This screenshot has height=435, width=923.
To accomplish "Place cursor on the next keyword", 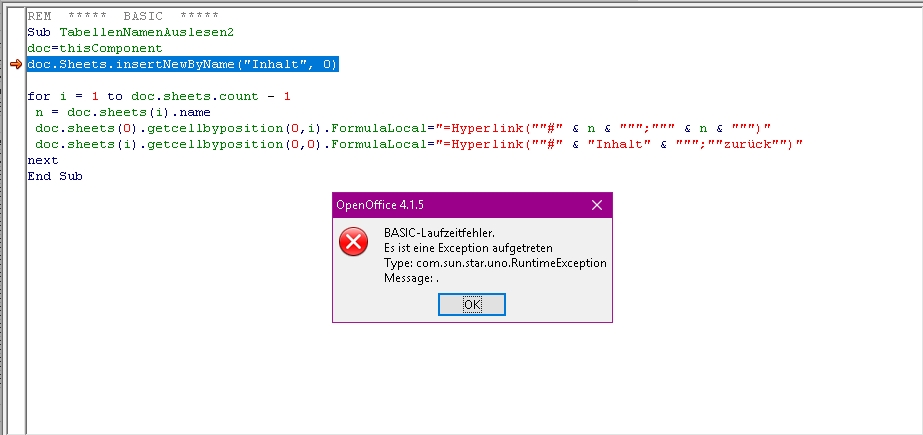I will (x=43, y=160).
